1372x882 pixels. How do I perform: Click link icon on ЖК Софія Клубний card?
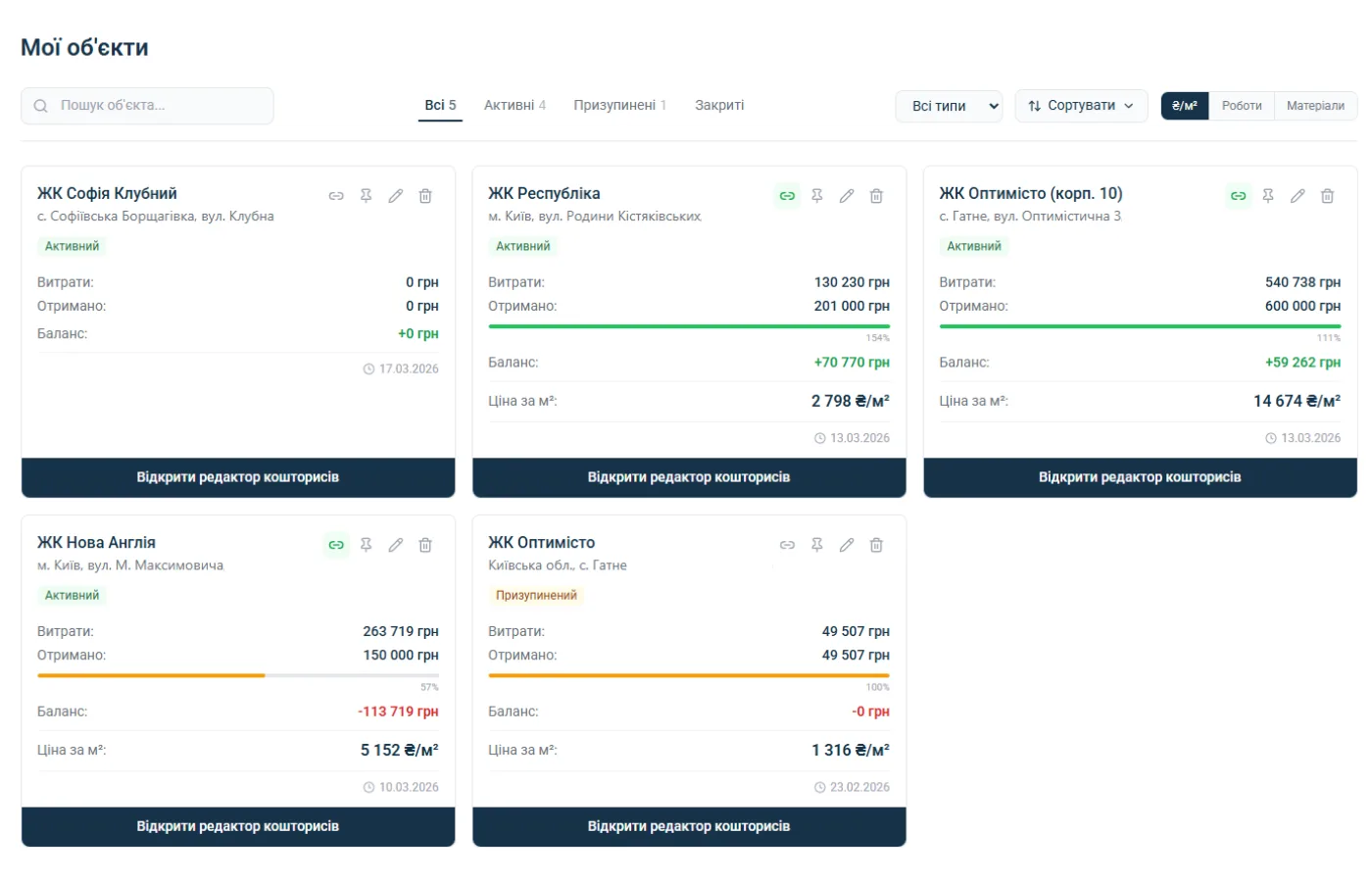[x=336, y=196]
